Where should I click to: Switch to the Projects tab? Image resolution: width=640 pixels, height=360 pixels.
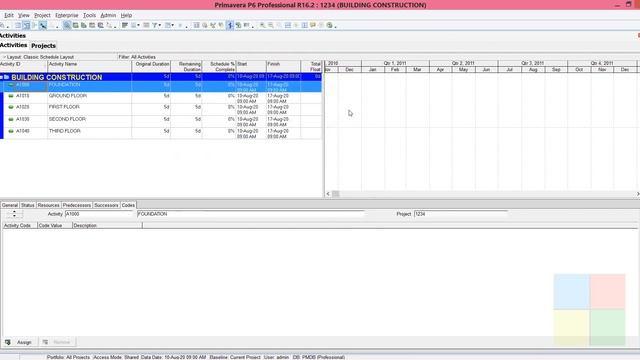click(43, 46)
